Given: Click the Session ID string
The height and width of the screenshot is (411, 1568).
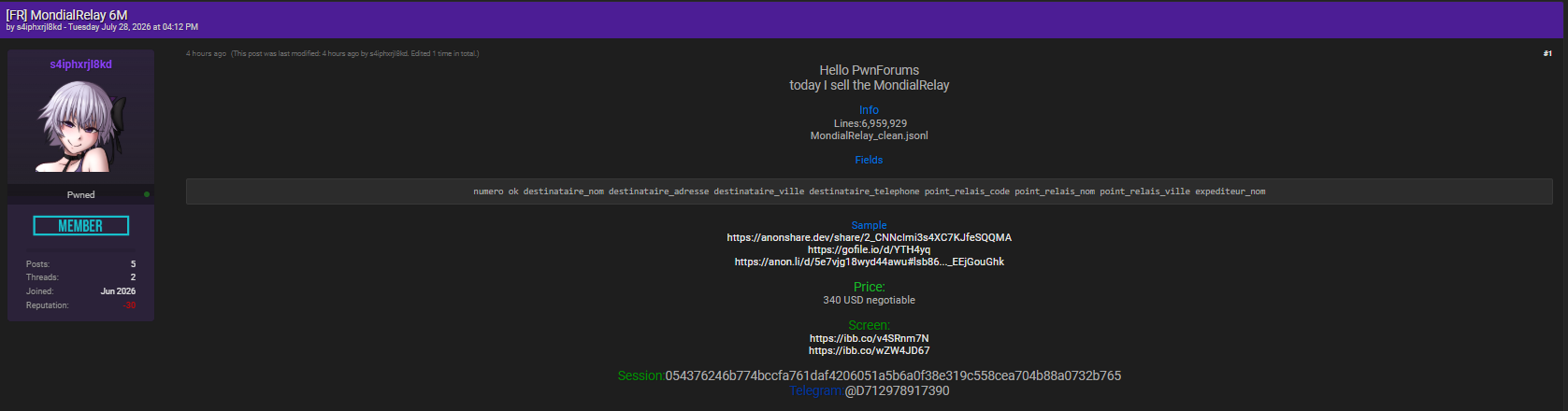Looking at the screenshot, I should (893, 376).
